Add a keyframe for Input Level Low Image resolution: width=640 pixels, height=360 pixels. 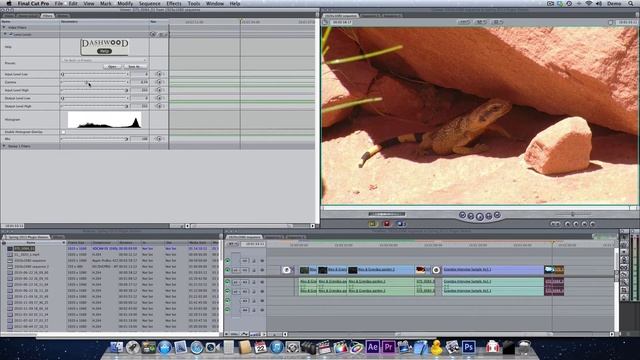(x=159, y=74)
